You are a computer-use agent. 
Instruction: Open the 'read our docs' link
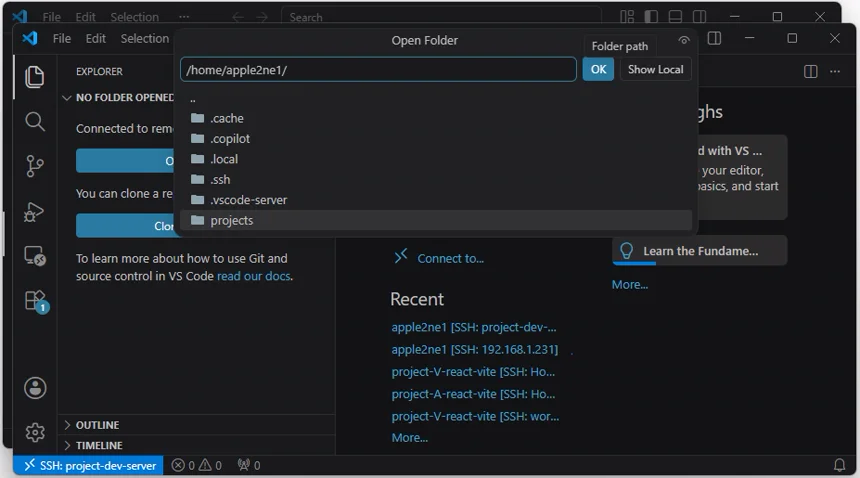click(253, 276)
